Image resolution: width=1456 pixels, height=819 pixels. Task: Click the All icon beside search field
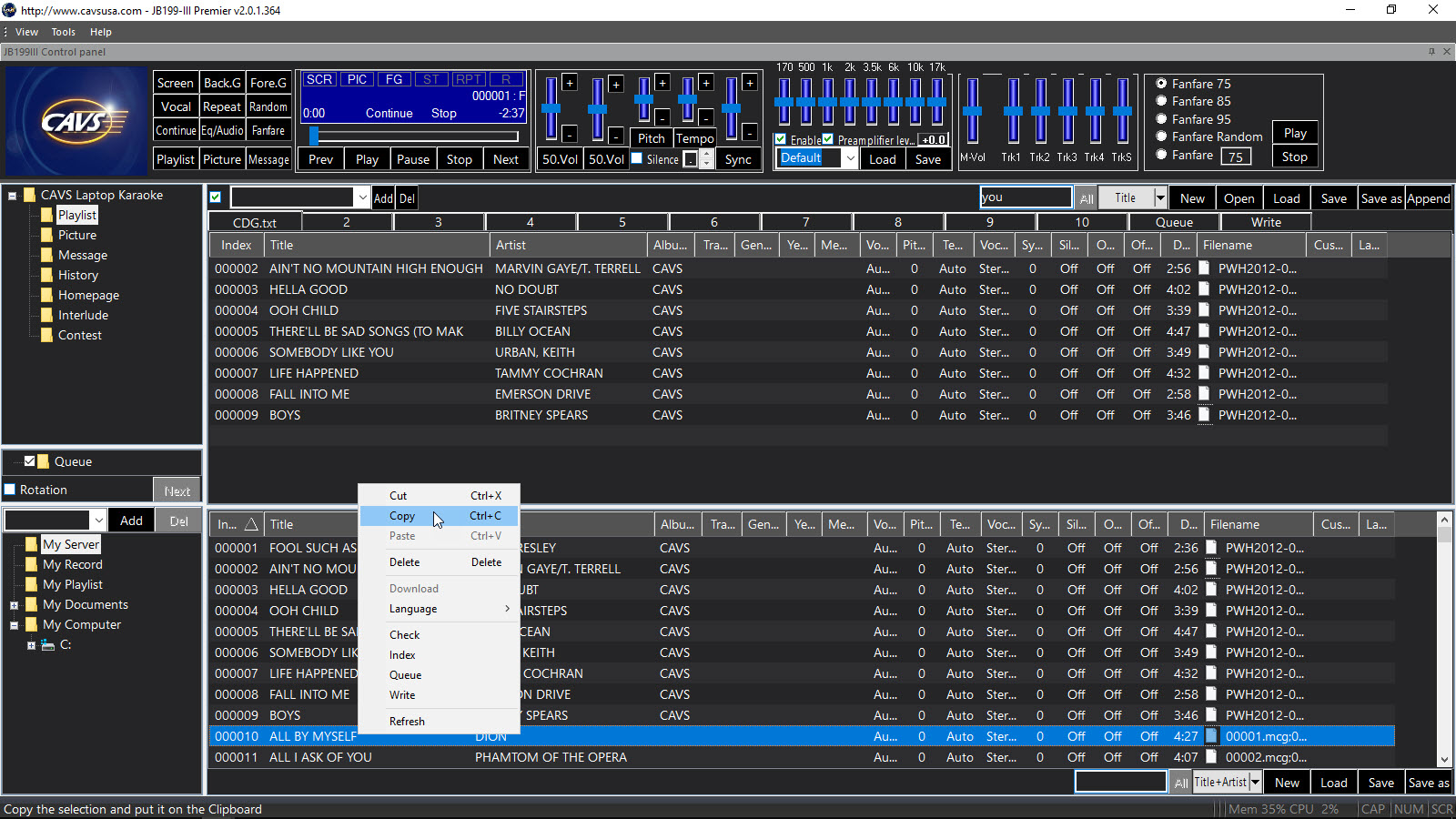point(1087,198)
